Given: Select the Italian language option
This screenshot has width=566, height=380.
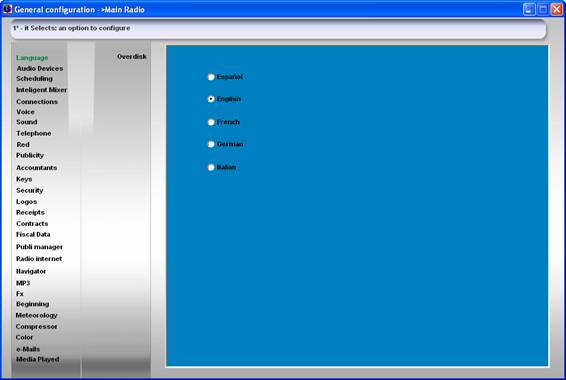Looking at the screenshot, I should click(211, 167).
